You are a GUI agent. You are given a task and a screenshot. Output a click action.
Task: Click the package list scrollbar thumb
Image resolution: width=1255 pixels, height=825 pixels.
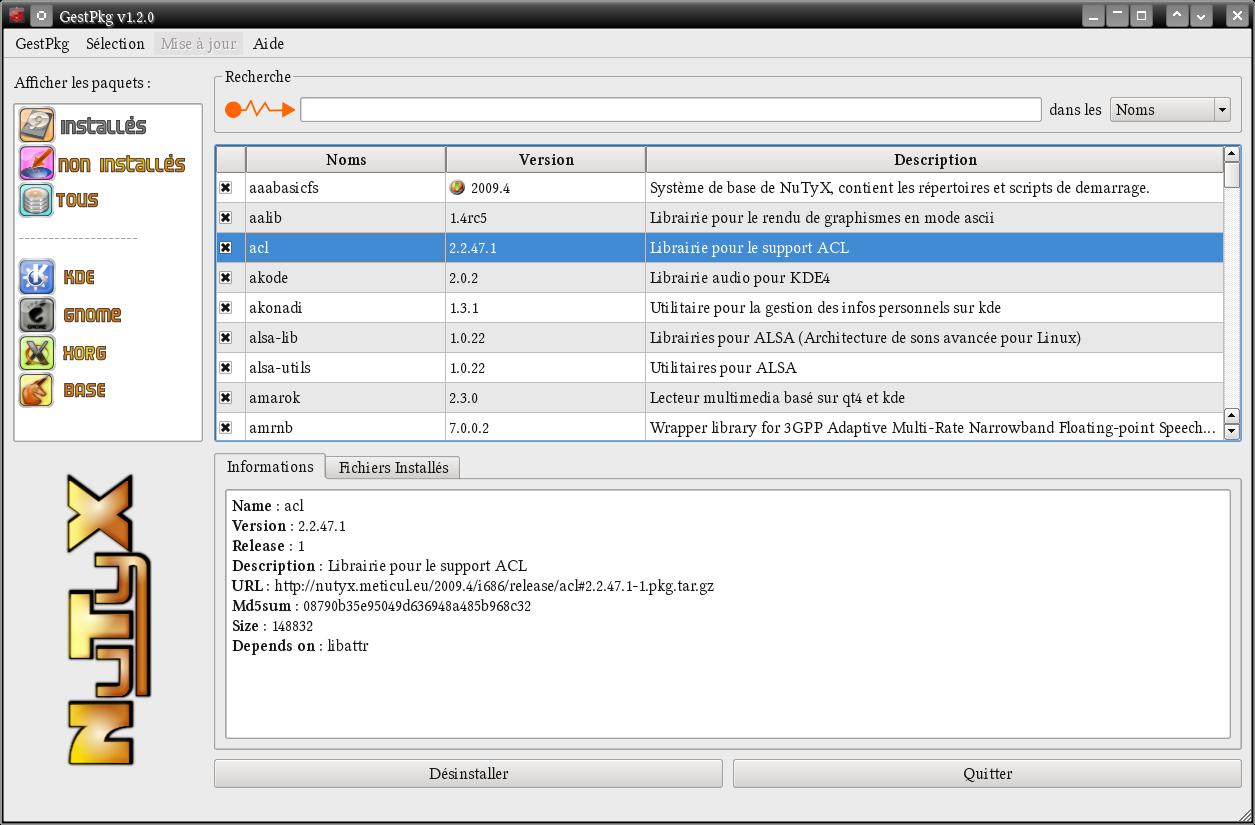click(1232, 175)
